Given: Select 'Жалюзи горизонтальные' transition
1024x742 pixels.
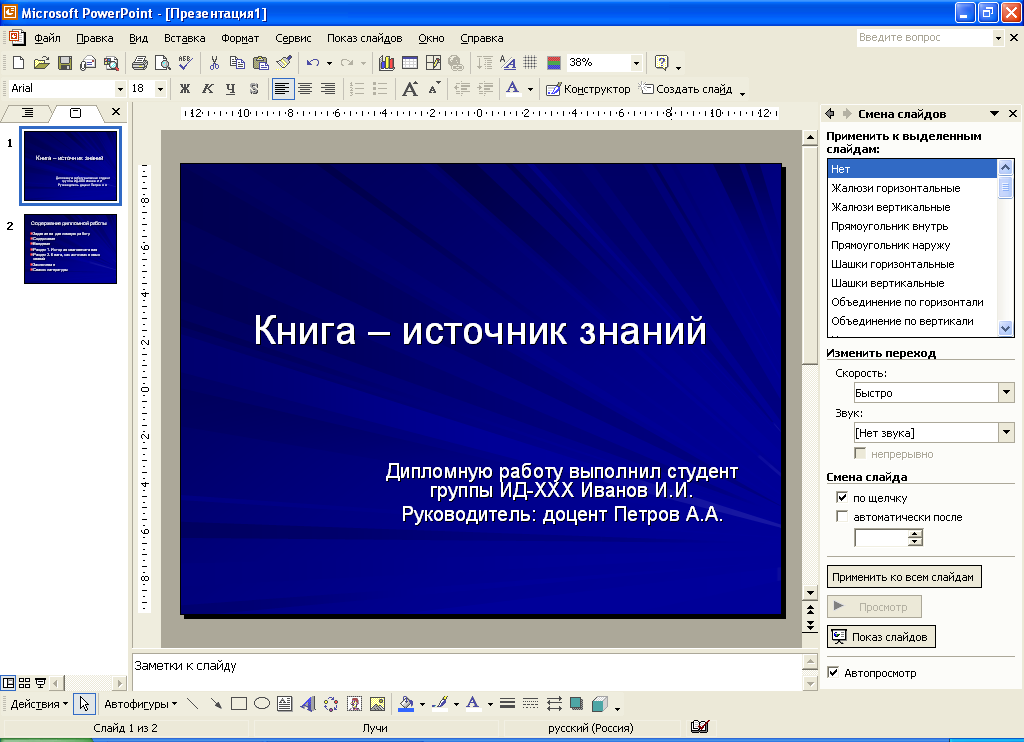Looking at the screenshot, I should (912, 188).
